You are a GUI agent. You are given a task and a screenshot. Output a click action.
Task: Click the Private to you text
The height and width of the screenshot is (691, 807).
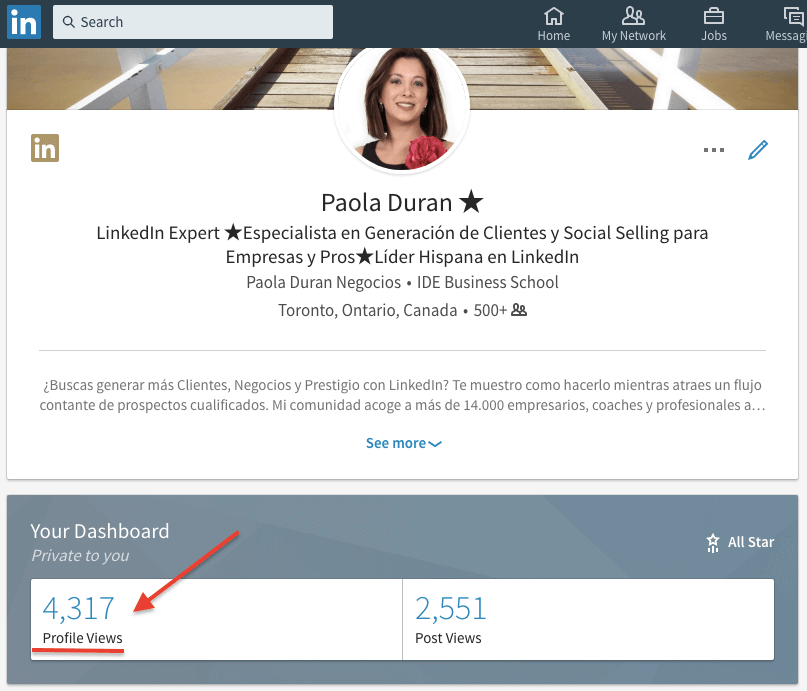pos(80,556)
